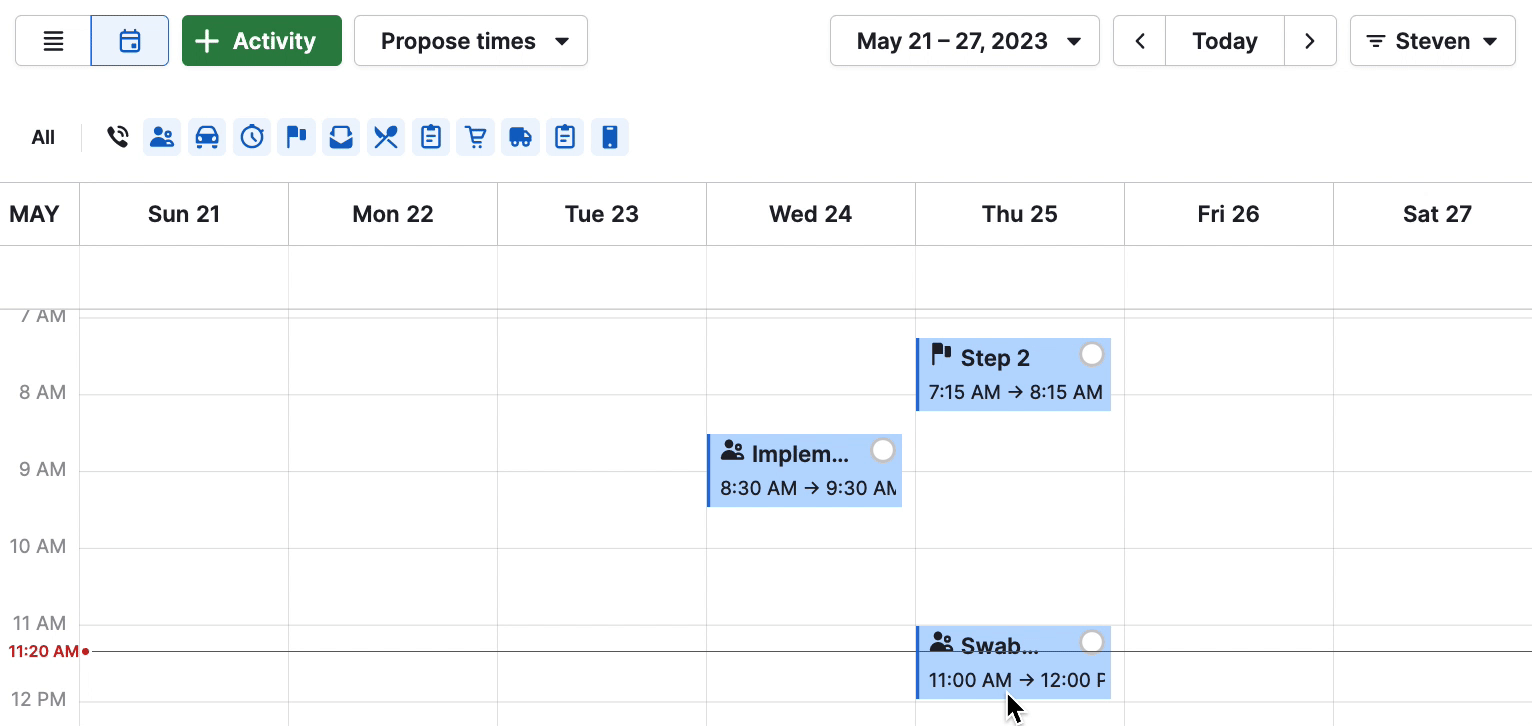This screenshot has height=726, width=1532.
Task: Open the Steven user filter dropdown
Action: (1433, 41)
